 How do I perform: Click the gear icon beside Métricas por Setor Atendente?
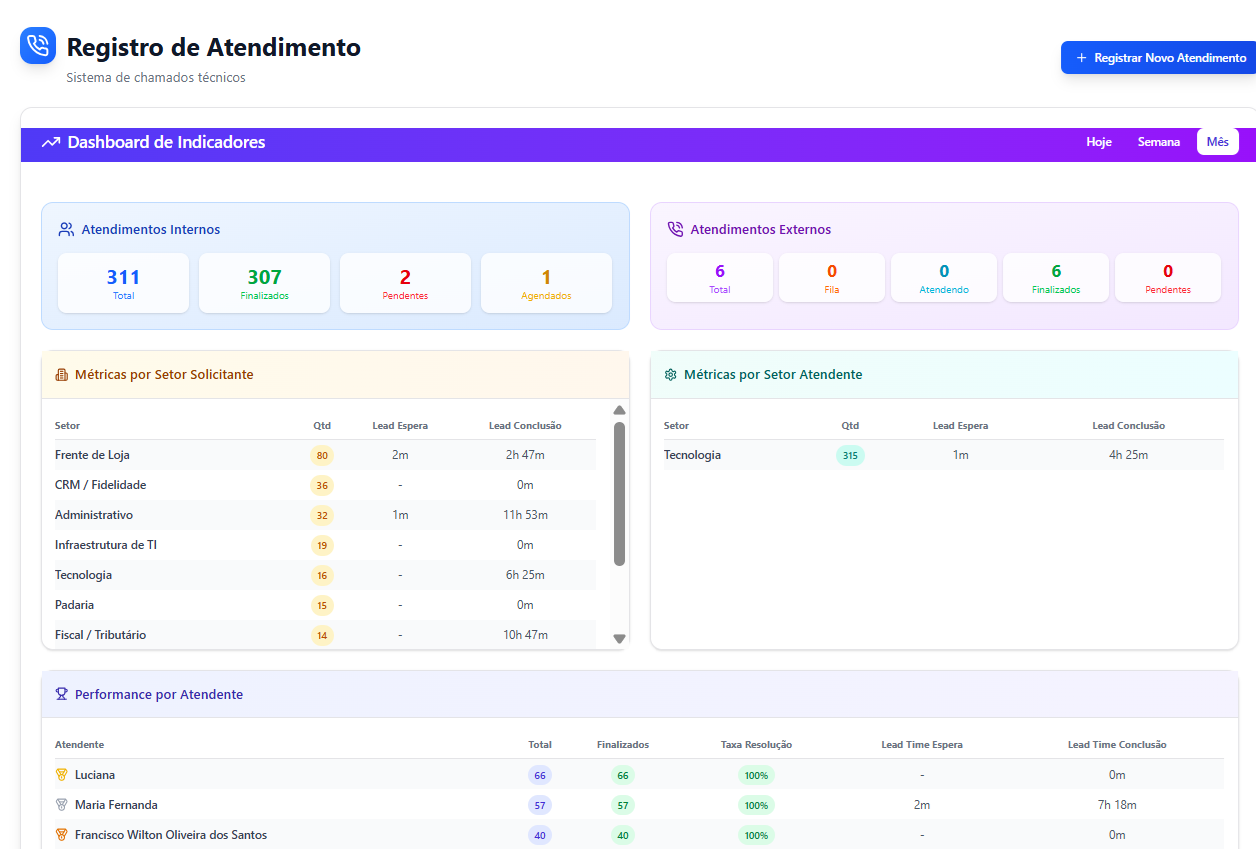tap(671, 375)
